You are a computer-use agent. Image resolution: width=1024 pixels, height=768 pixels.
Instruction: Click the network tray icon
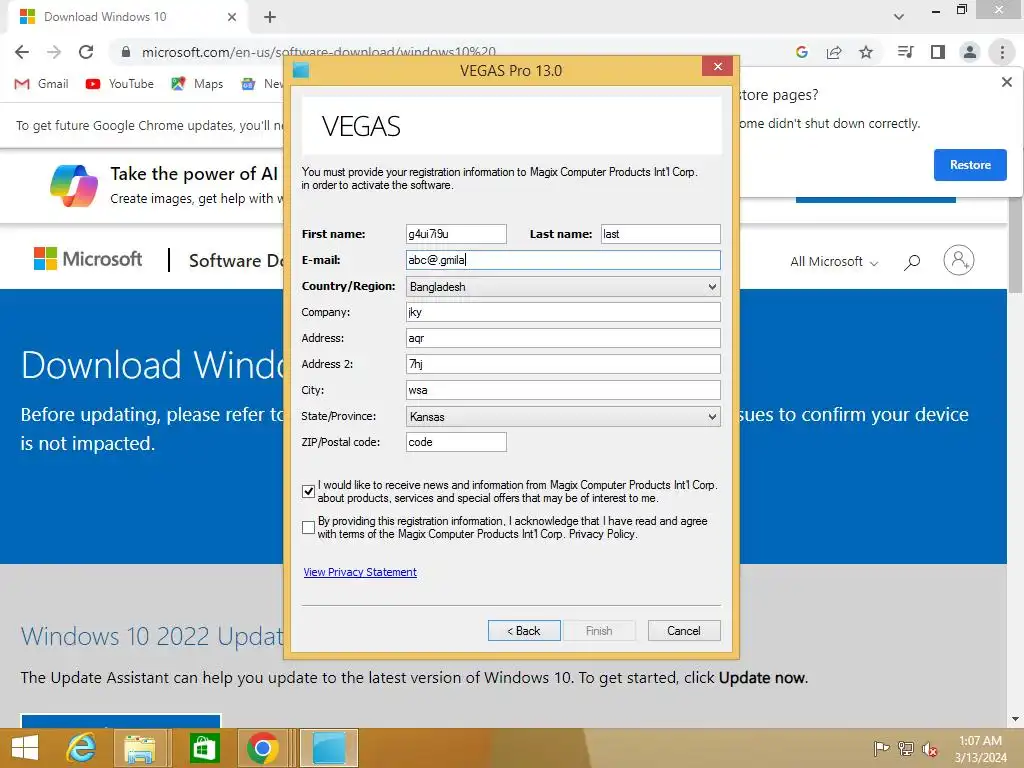pos(906,749)
